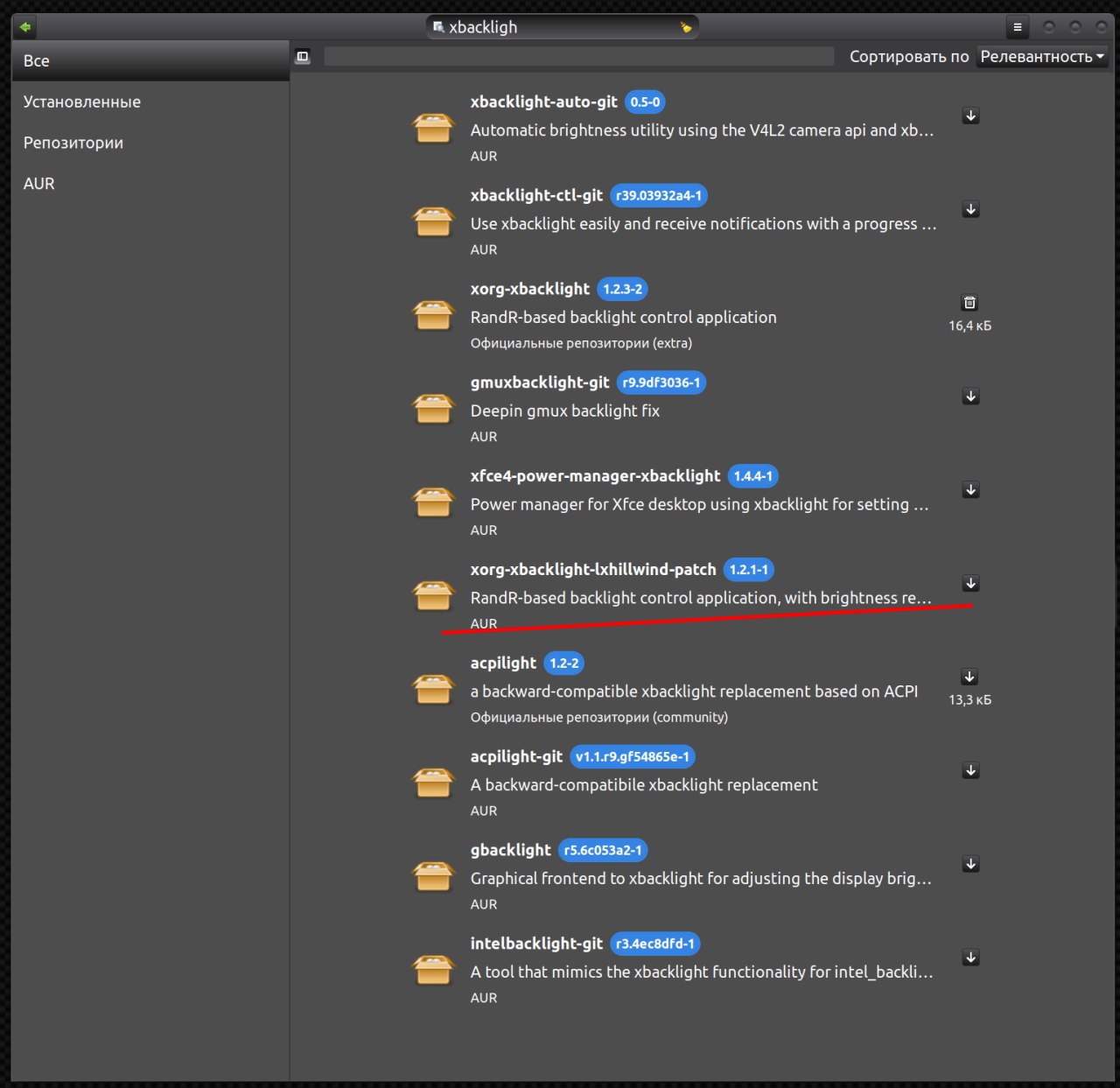Click the xbackligh search field
Screen dimensions: 1120x1088
562,27
